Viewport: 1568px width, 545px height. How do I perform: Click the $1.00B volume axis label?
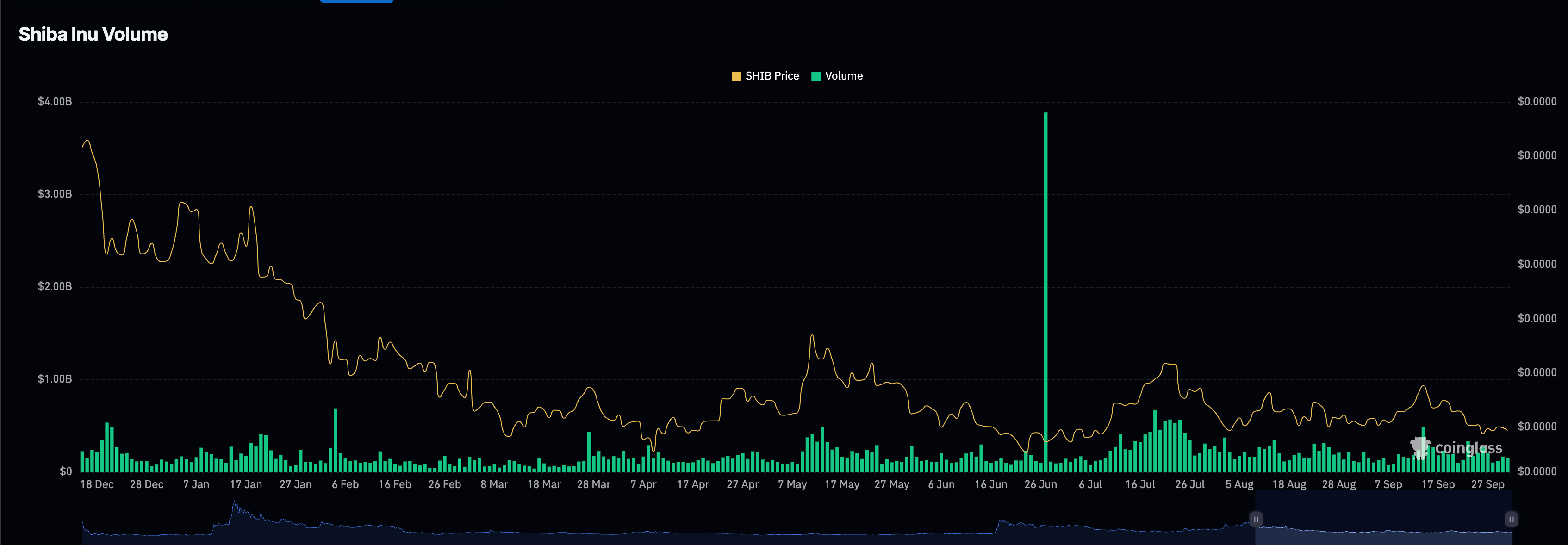[55, 379]
